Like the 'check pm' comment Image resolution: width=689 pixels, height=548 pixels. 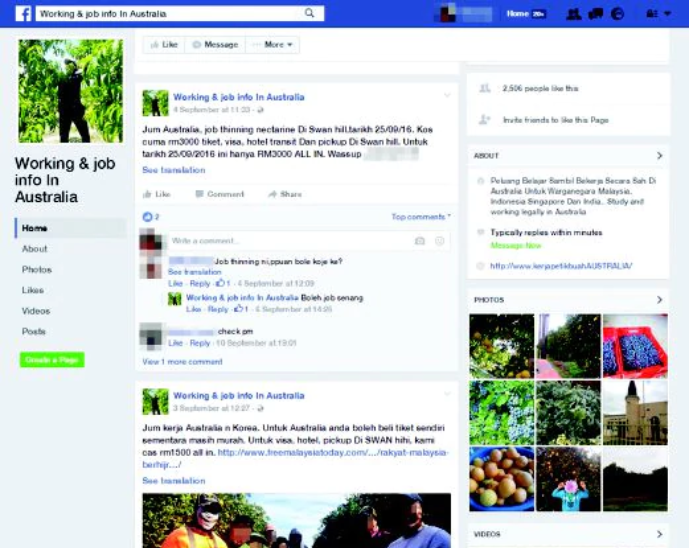click(175, 343)
